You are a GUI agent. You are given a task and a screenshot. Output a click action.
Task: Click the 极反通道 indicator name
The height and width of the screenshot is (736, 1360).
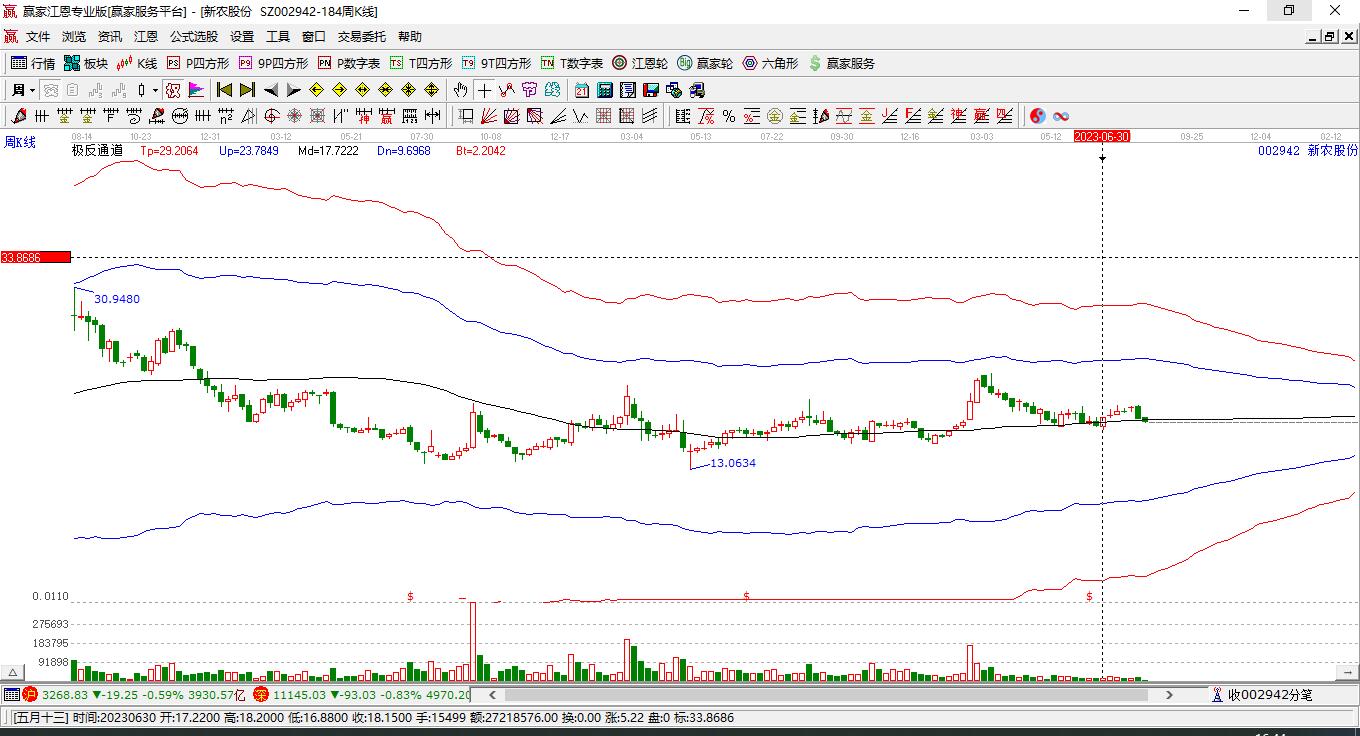tap(97, 151)
